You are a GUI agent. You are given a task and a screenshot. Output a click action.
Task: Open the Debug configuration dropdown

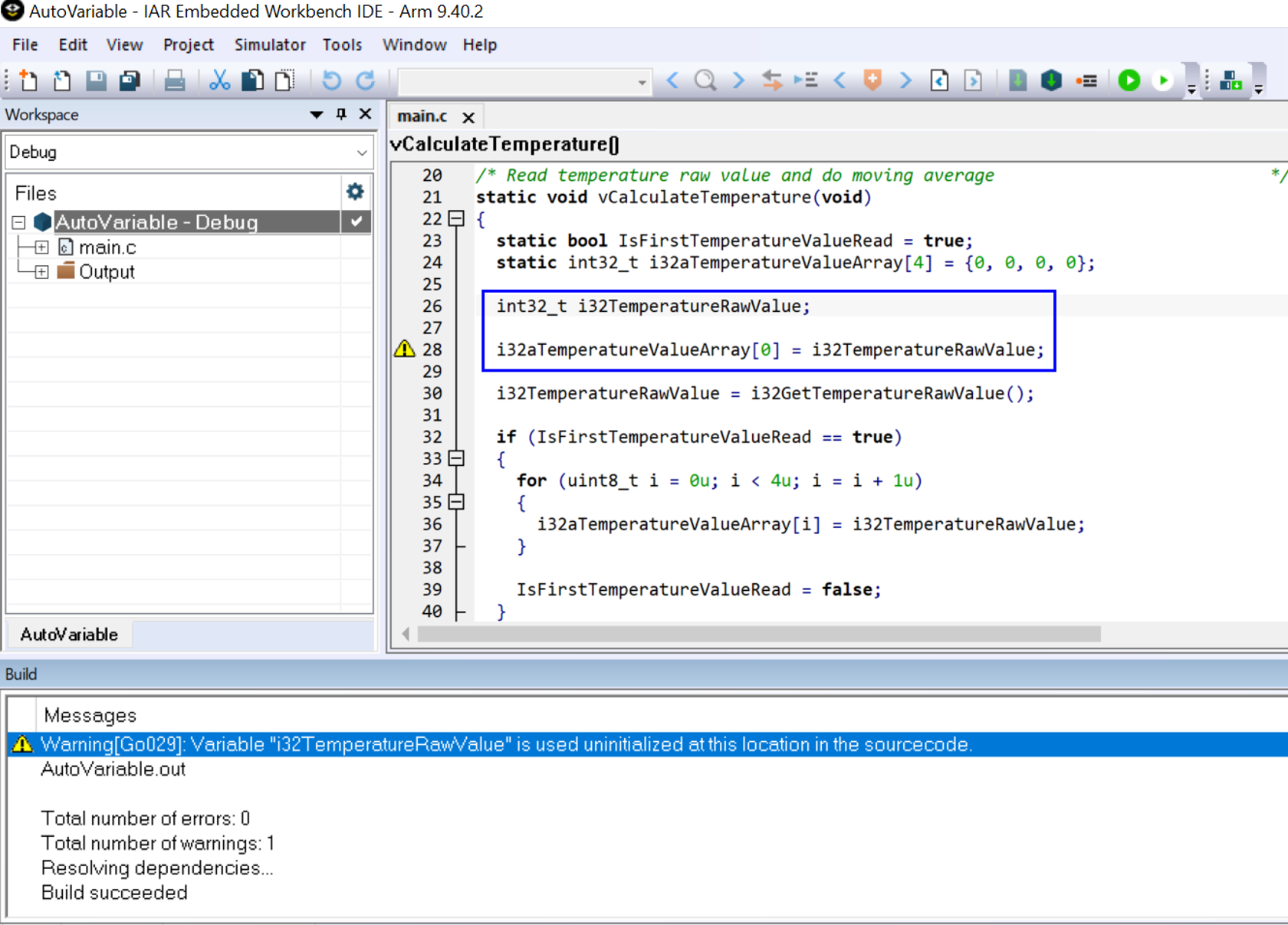point(360,152)
